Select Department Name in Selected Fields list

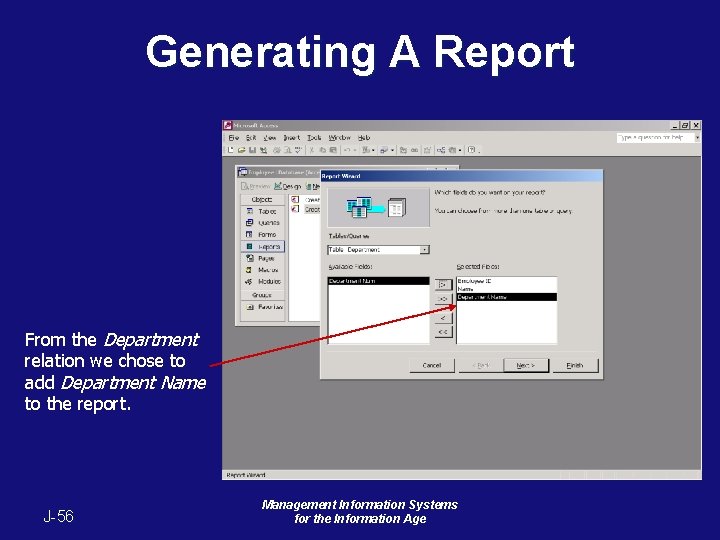point(506,297)
